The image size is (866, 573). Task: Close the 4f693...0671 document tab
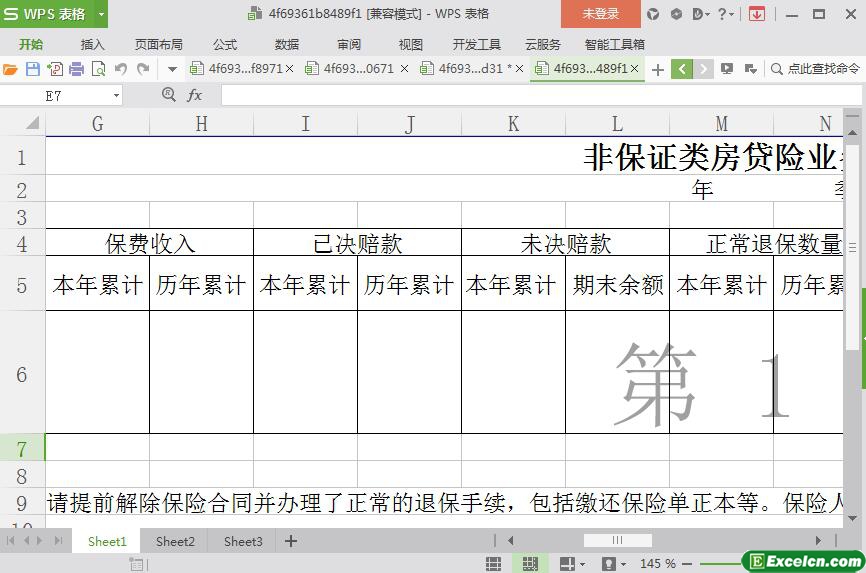tap(404, 69)
